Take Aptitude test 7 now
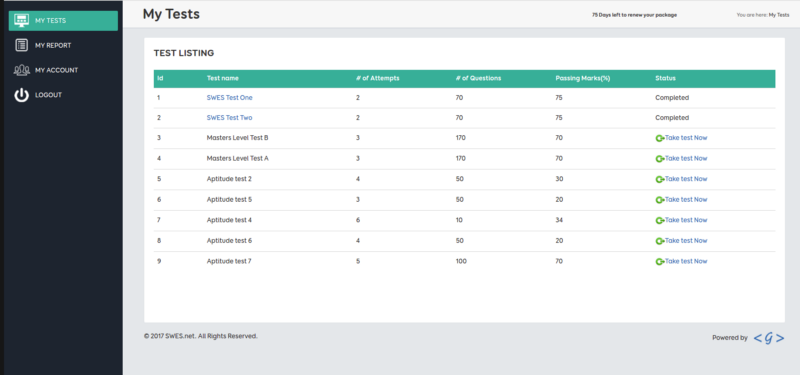This screenshot has width=800, height=375. (x=686, y=261)
